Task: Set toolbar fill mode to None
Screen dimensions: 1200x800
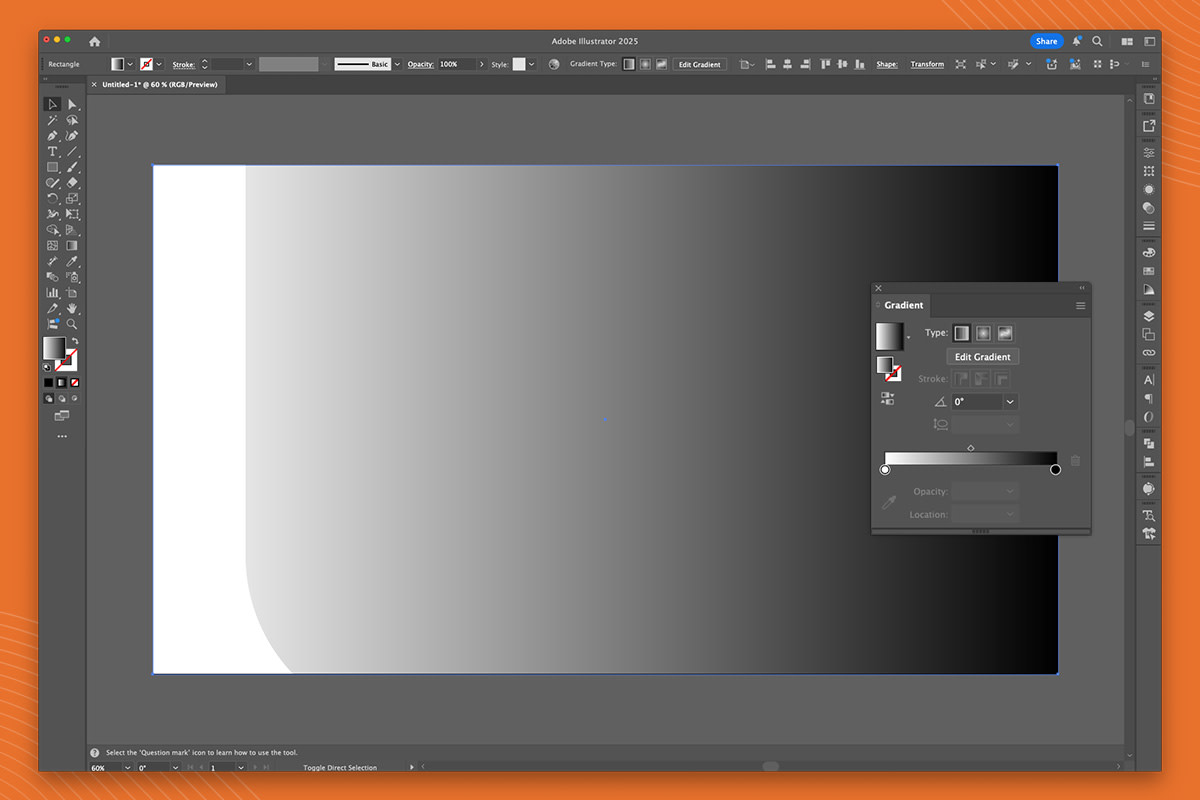Action: (74, 382)
